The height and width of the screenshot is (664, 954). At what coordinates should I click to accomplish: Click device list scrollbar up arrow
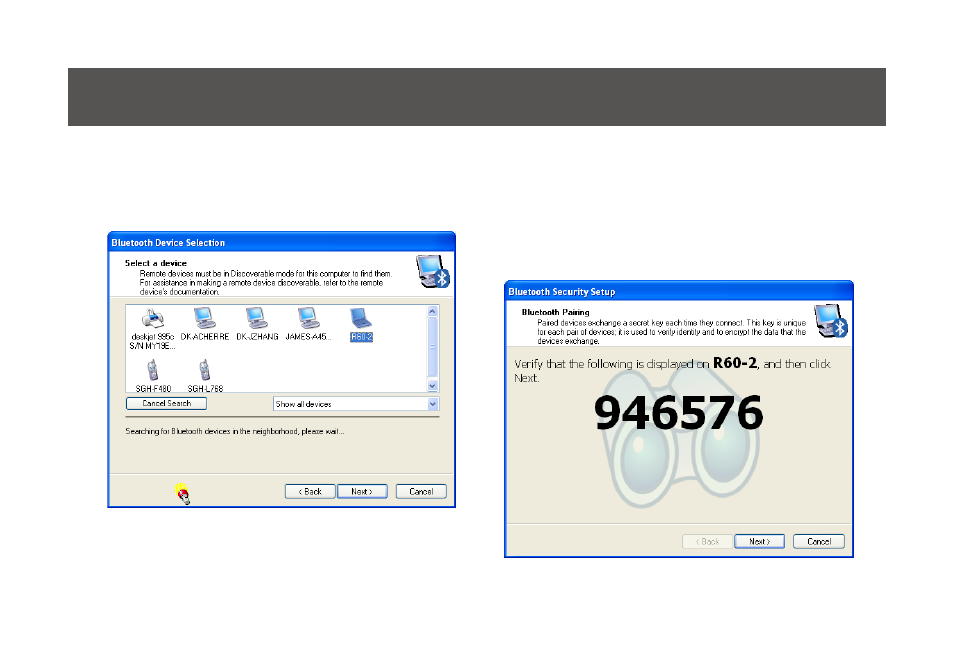[x=433, y=312]
